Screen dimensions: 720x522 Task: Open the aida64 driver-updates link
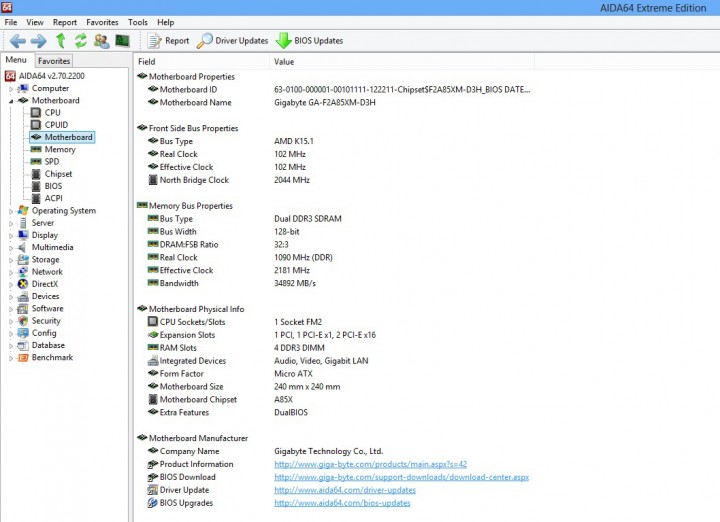[x=345, y=490]
